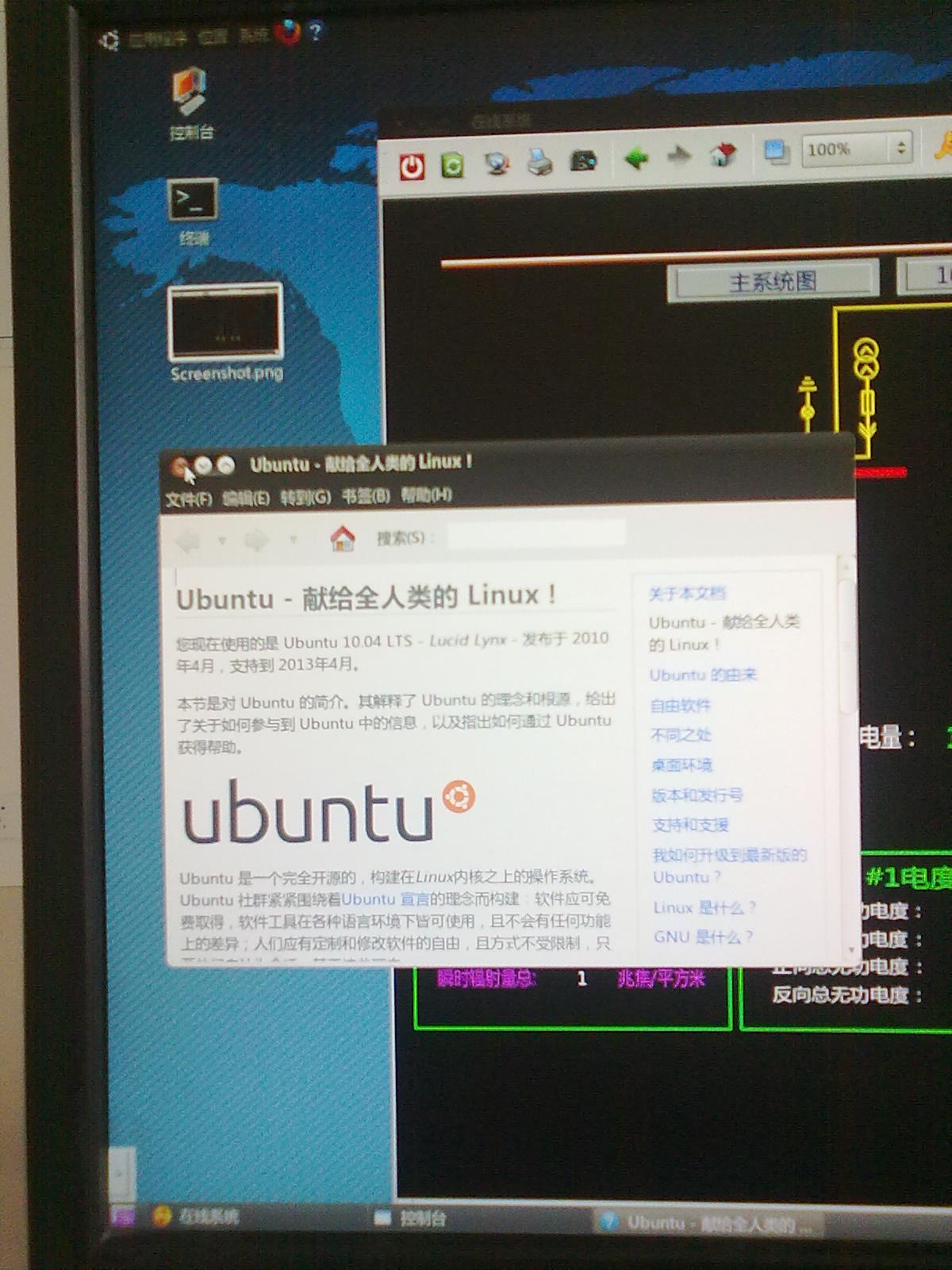The width and height of the screenshot is (952, 1270).
Task: Open the Ubuntu logo main menu in top panel
Action: coord(109,40)
